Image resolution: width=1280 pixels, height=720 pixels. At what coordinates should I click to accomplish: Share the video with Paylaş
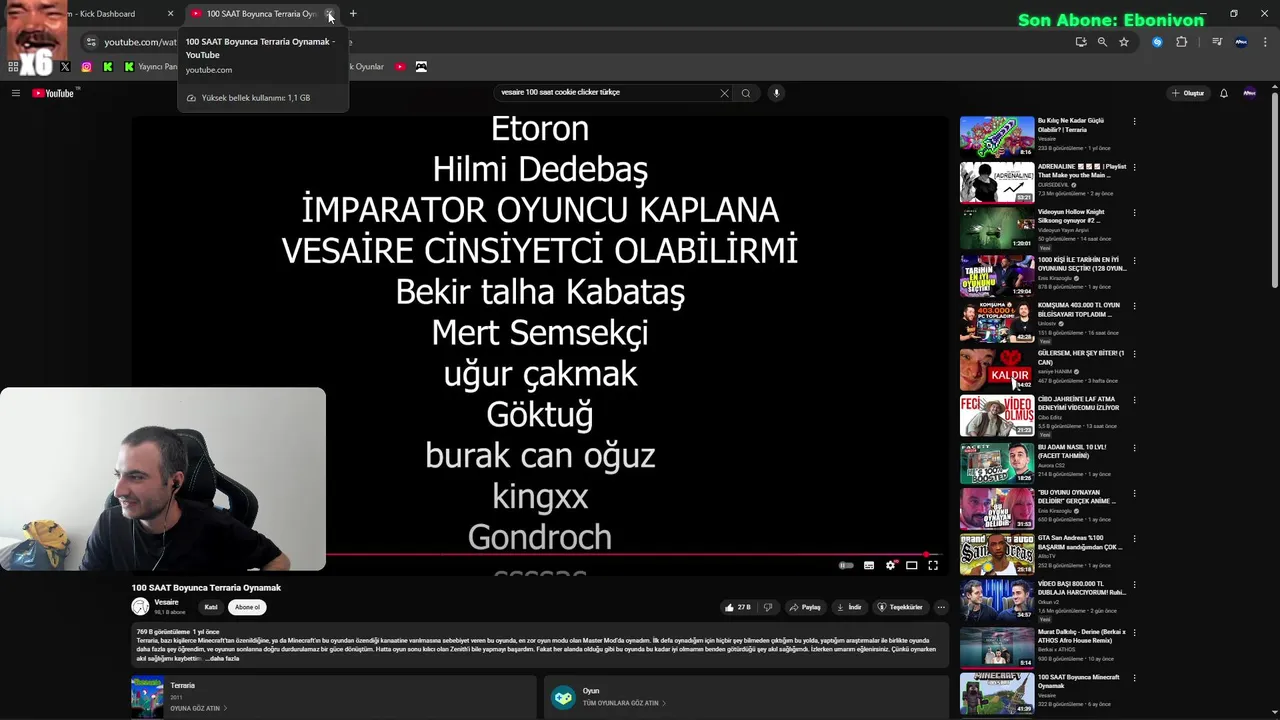click(805, 607)
